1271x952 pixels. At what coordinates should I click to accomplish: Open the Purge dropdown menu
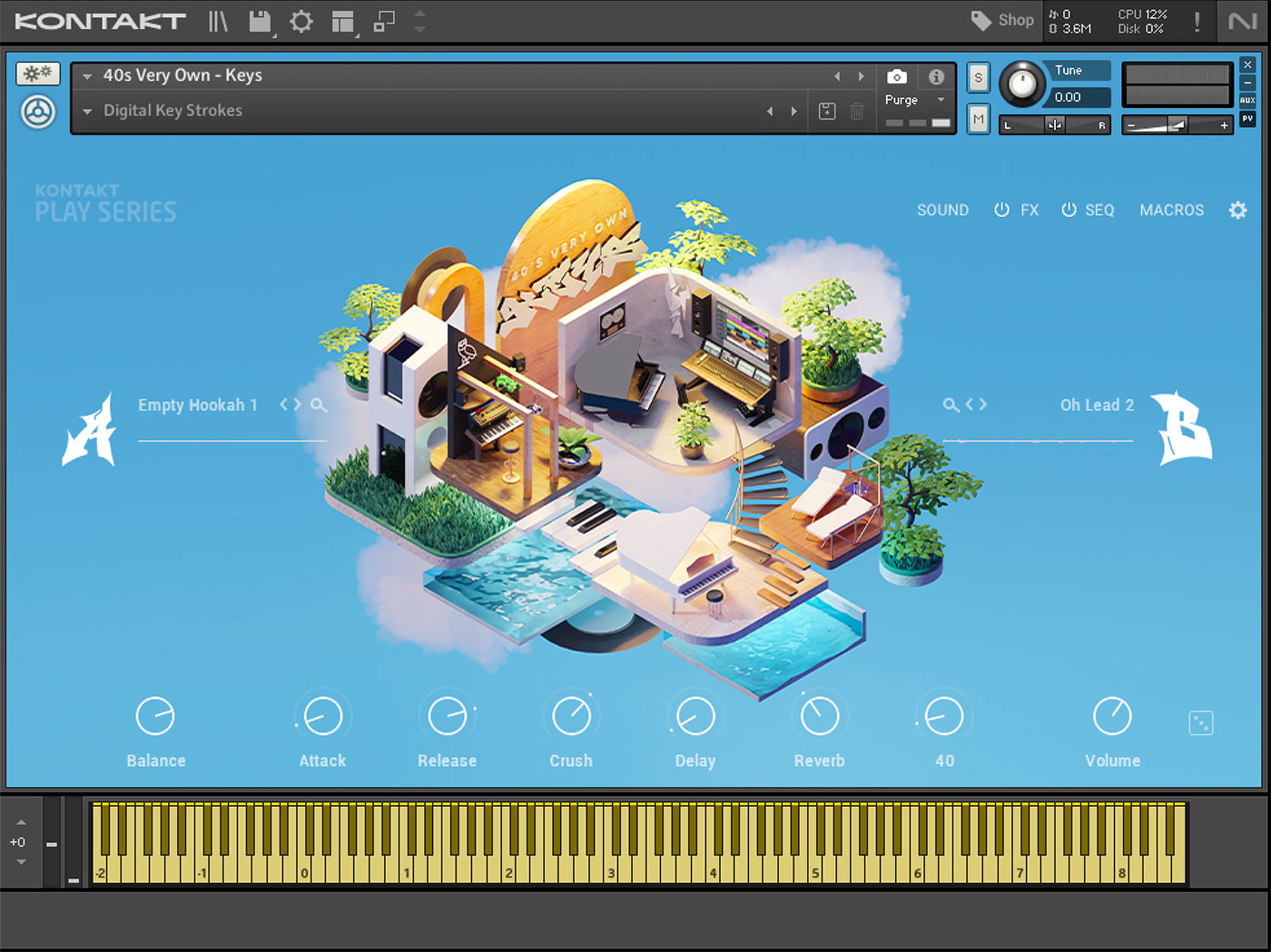click(916, 100)
